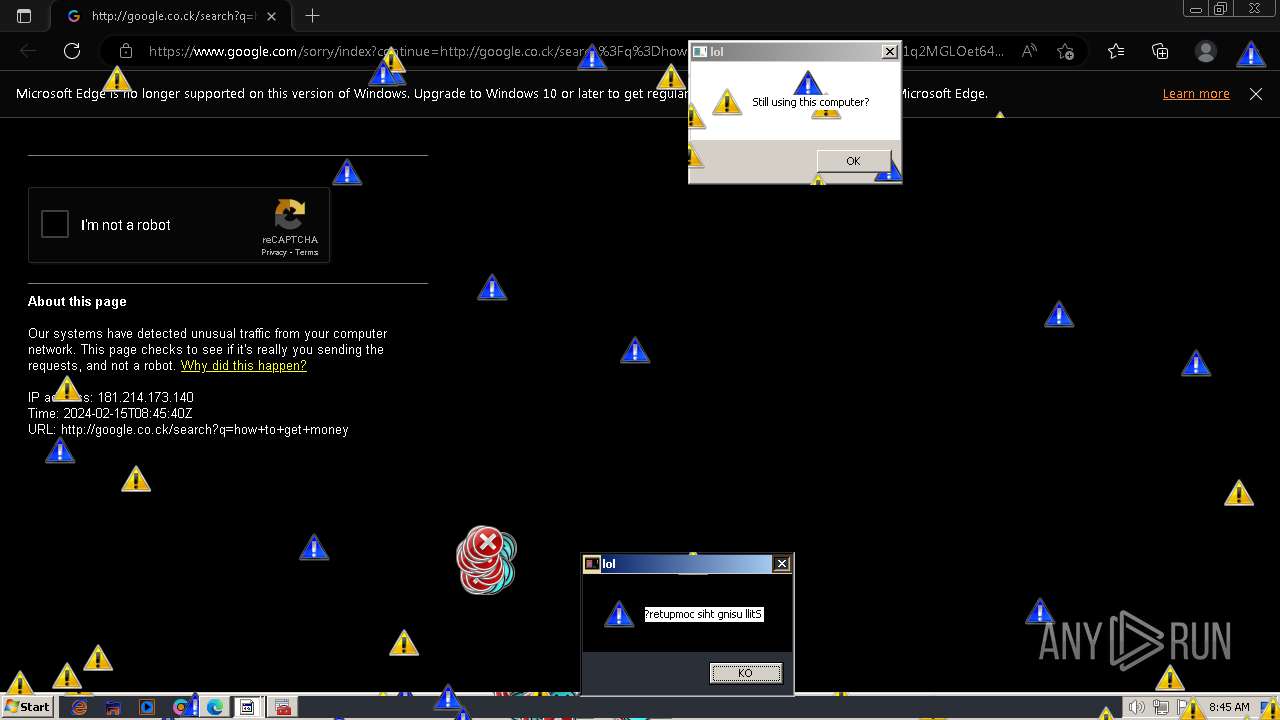
Task: Minimize the Edge window
Action: (1195, 8)
